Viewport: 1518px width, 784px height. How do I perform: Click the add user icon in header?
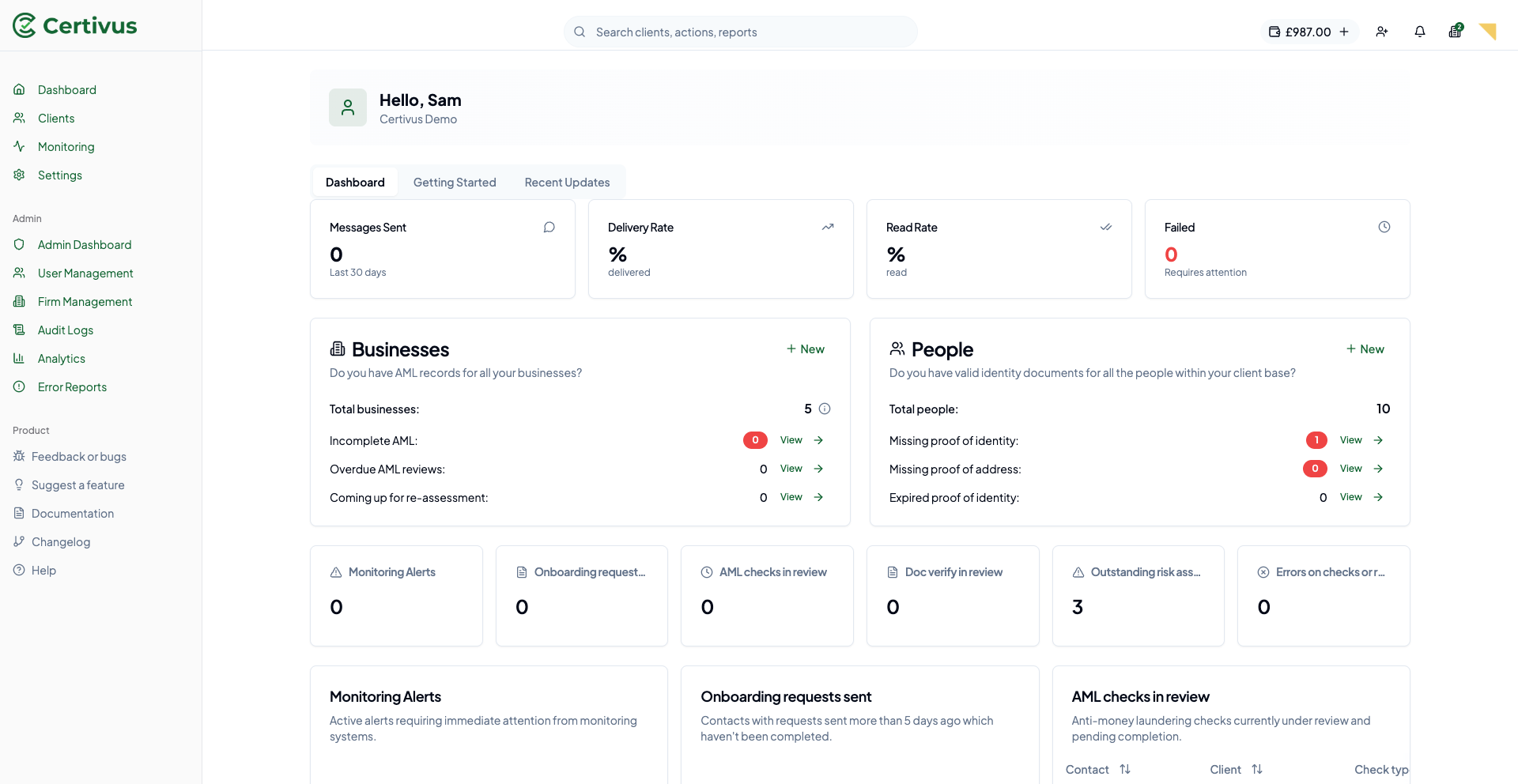point(1382,32)
